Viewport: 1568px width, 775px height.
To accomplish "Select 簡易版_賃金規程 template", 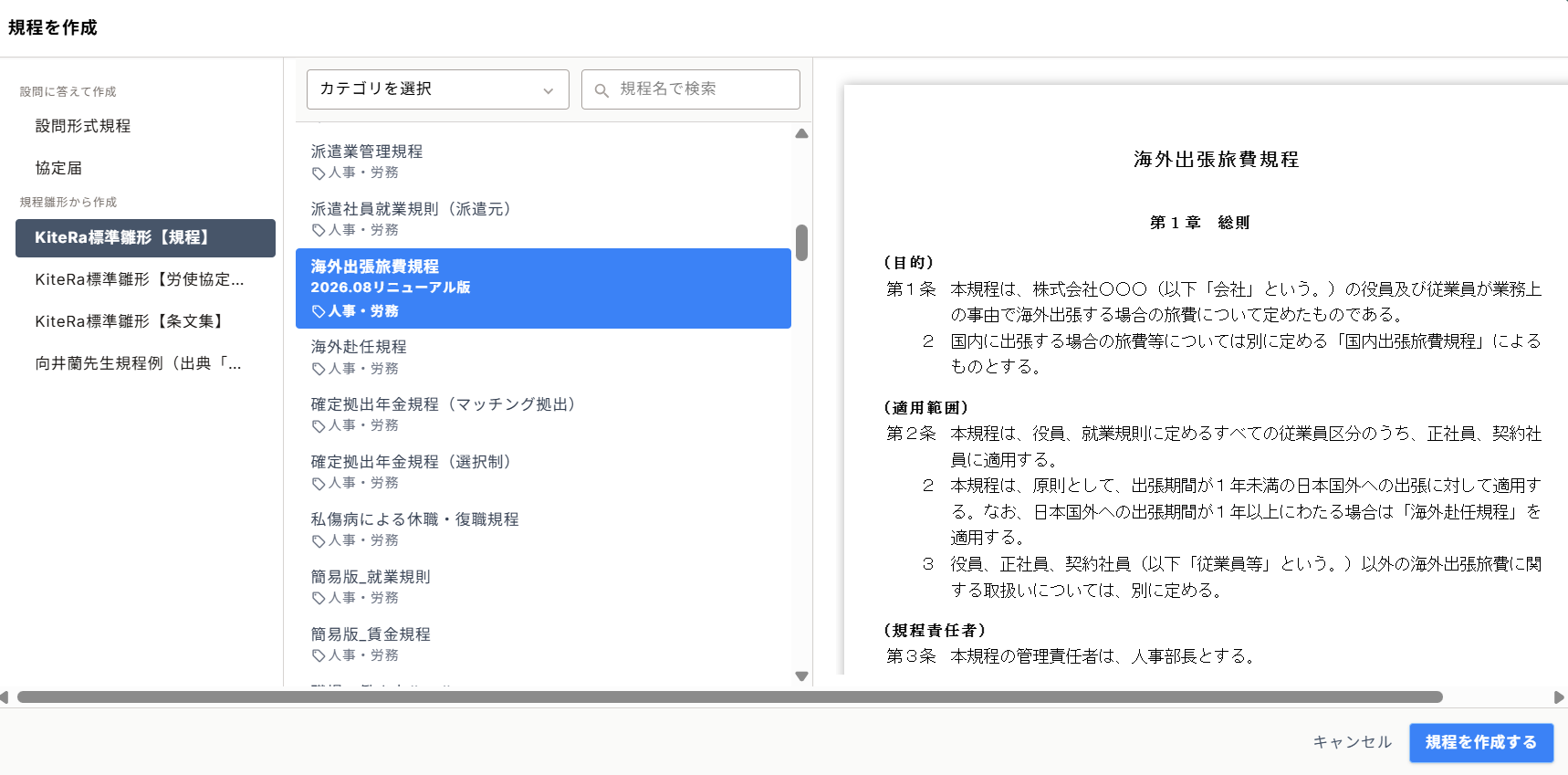I will click(543, 644).
